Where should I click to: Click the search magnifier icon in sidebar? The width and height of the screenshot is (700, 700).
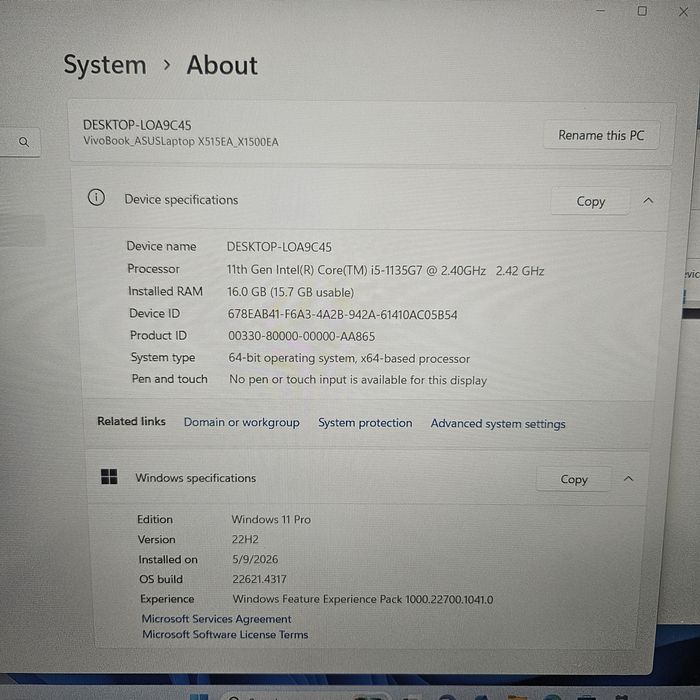pyautogui.click(x=24, y=142)
